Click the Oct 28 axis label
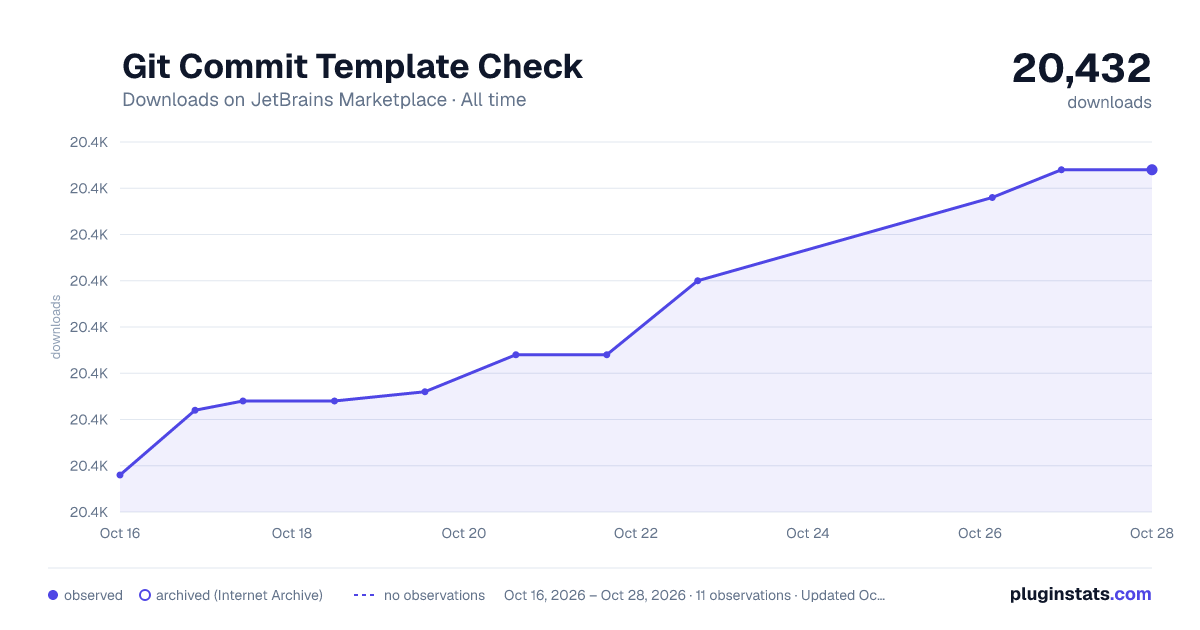Viewport: 1200px width, 630px height. (1150, 533)
